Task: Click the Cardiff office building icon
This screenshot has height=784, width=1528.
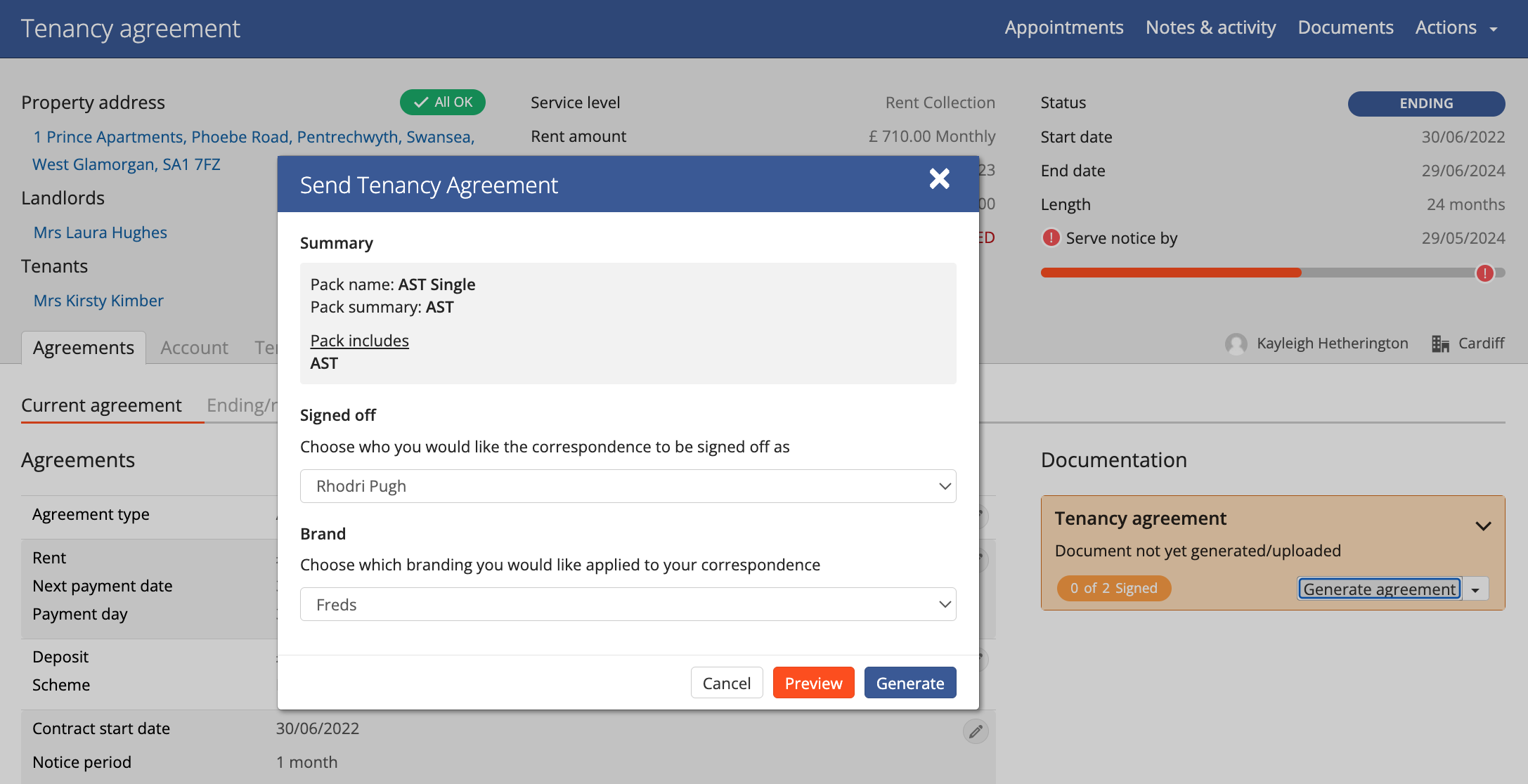Action: click(x=1440, y=344)
